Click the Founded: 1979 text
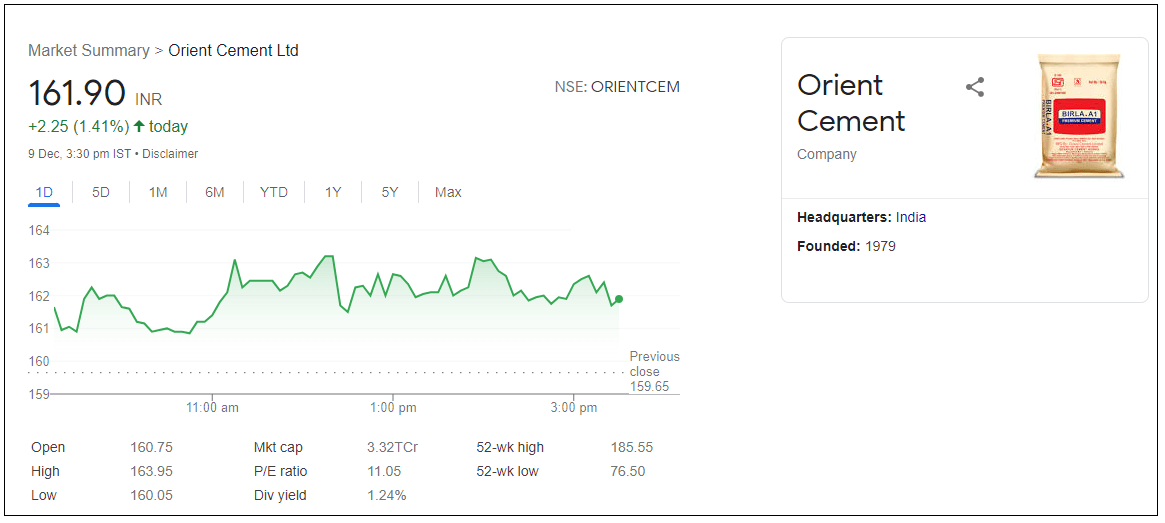This screenshot has width=1165, height=523. (x=846, y=246)
